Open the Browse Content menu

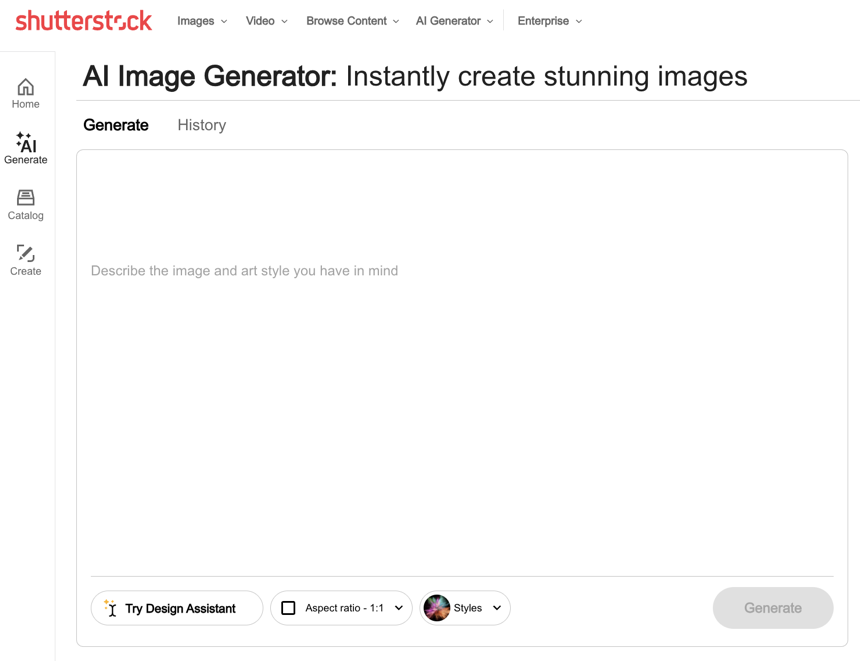352,21
